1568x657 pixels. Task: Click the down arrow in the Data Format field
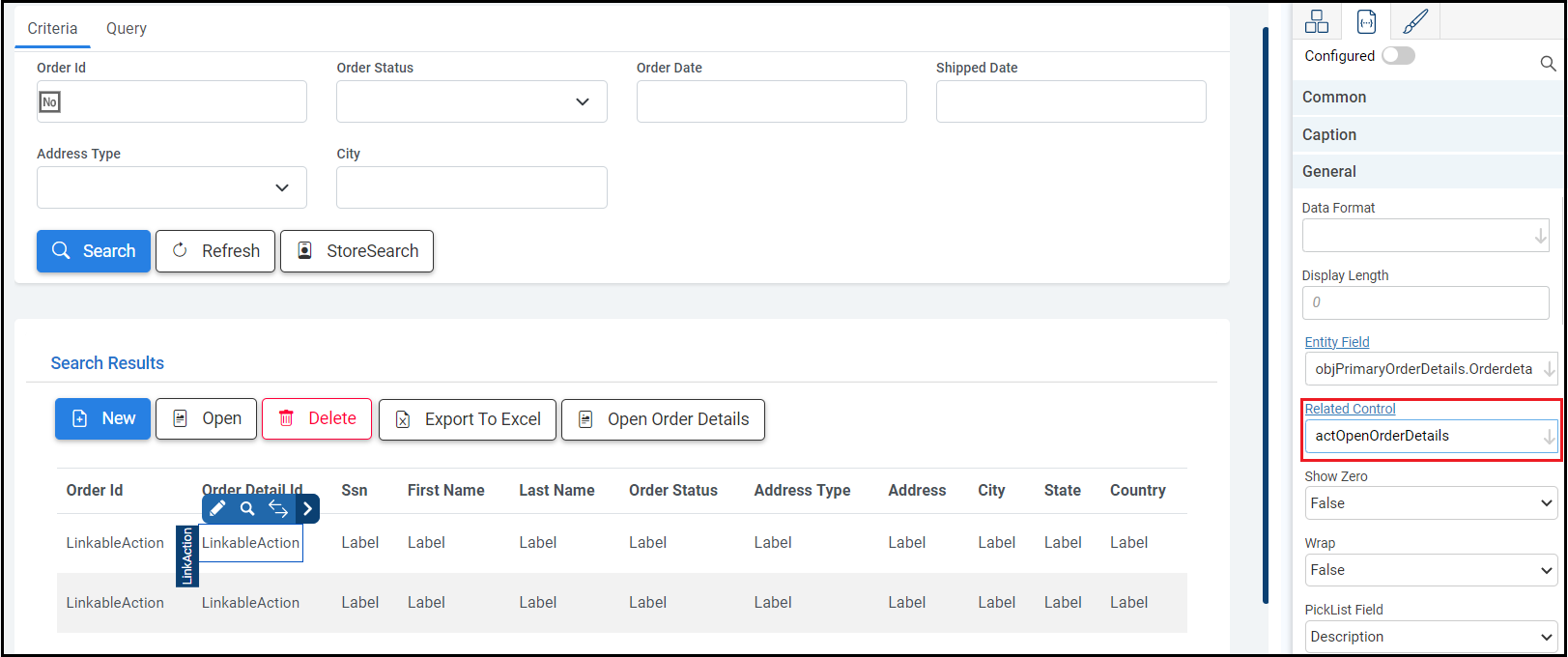tap(1540, 236)
